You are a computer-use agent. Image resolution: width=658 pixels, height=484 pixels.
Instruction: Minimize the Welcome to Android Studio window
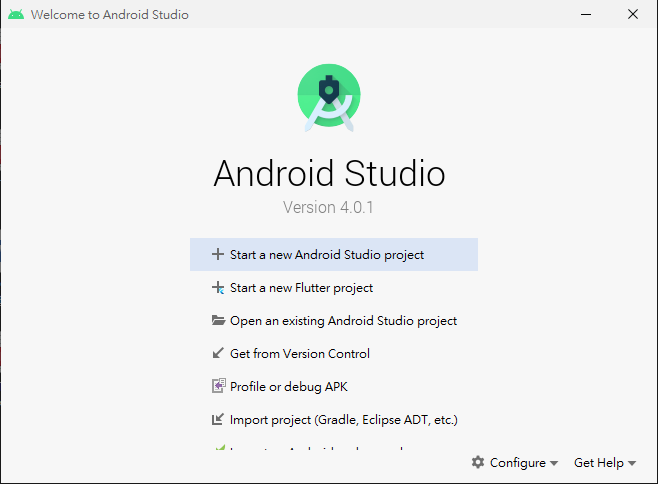586,14
